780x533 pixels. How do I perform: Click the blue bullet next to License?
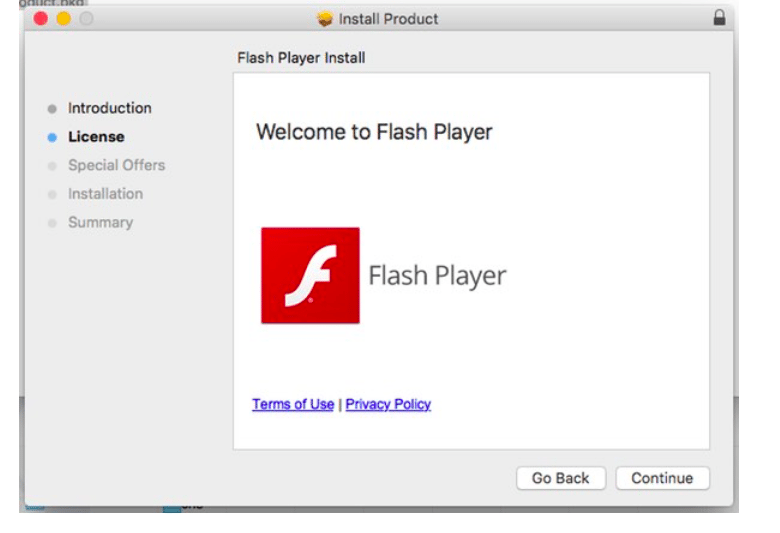pyautogui.click(x=52, y=137)
